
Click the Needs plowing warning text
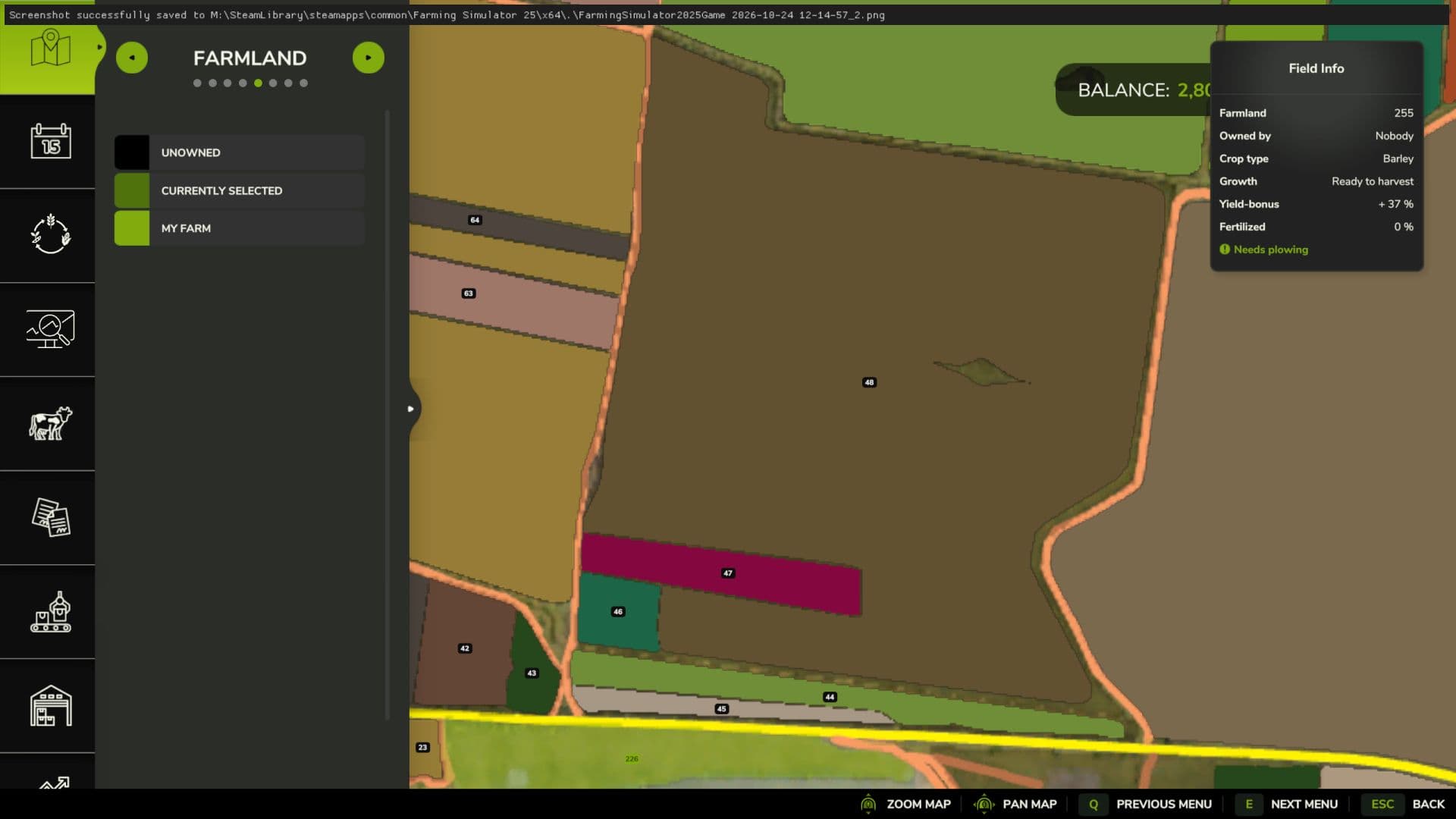pyautogui.click(x=1270, y=249)
